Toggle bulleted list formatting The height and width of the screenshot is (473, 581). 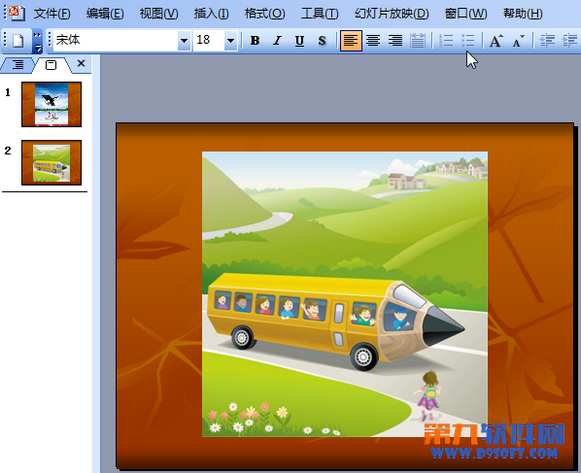tap(468, 40)
